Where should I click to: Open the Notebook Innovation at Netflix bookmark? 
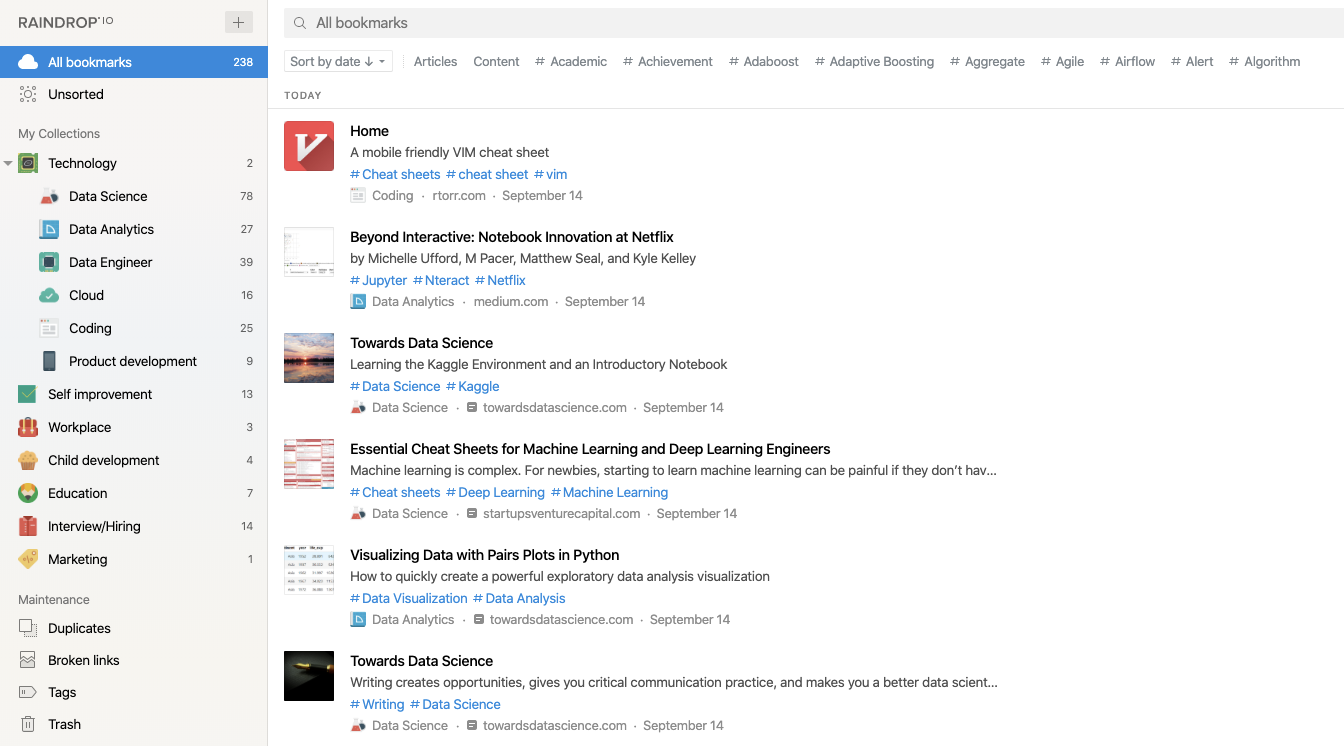coord(512,237)
